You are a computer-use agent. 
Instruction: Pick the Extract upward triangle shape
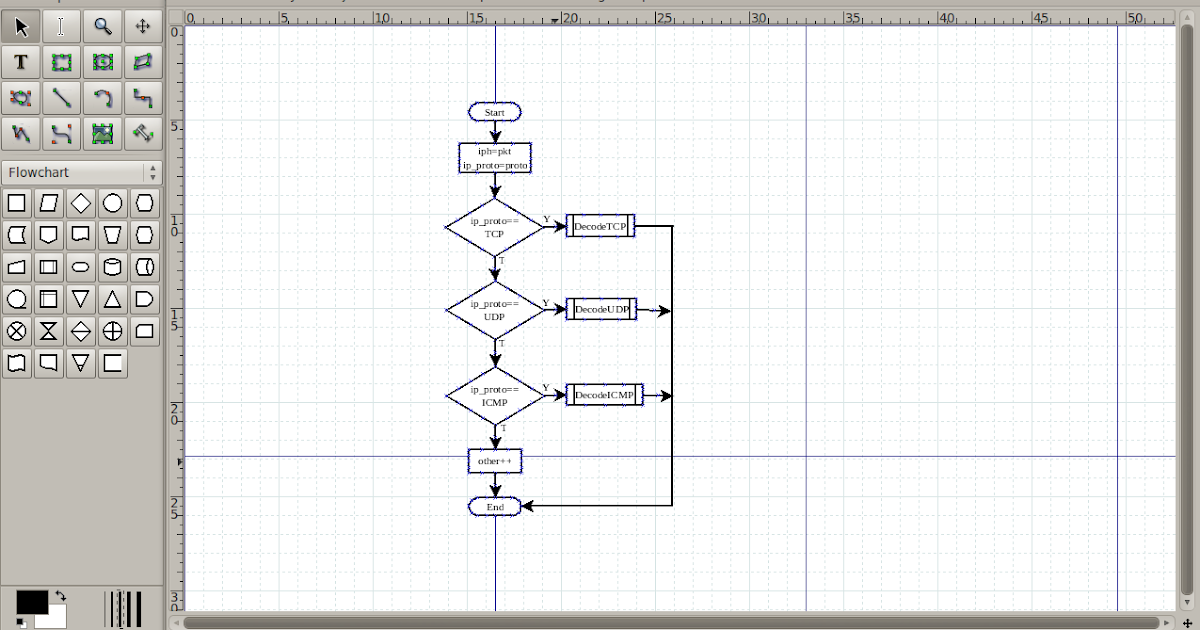[x=113, y=299]
